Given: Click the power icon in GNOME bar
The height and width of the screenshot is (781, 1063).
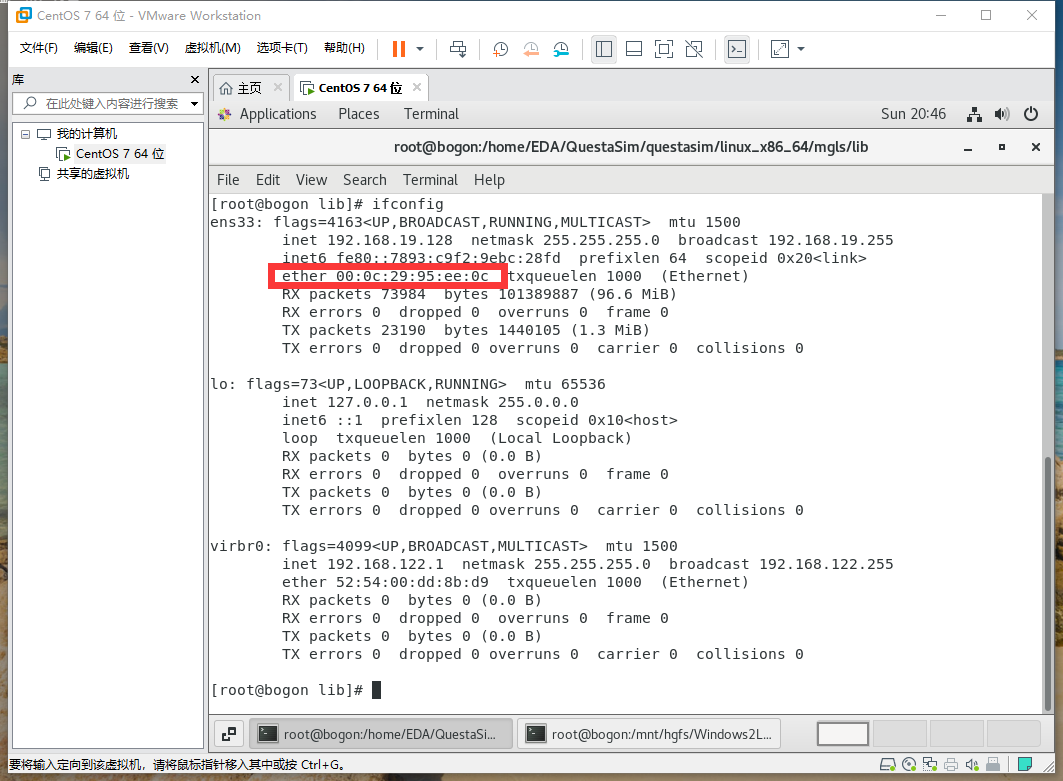Looking at the screenshot, I should click(x=1031, y=114).
